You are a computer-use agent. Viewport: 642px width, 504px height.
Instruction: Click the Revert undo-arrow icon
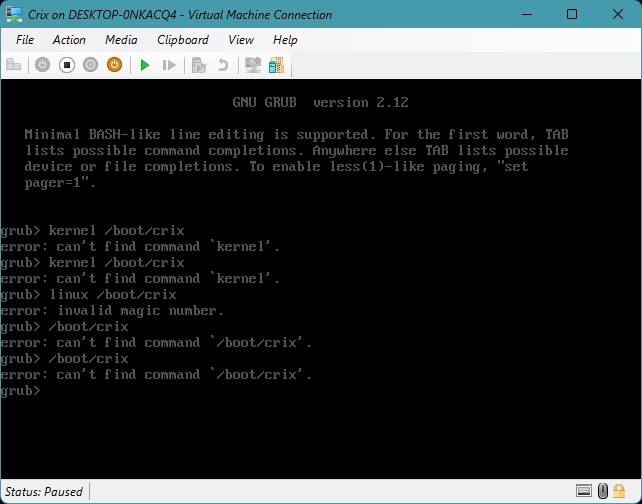coord(223,65)
